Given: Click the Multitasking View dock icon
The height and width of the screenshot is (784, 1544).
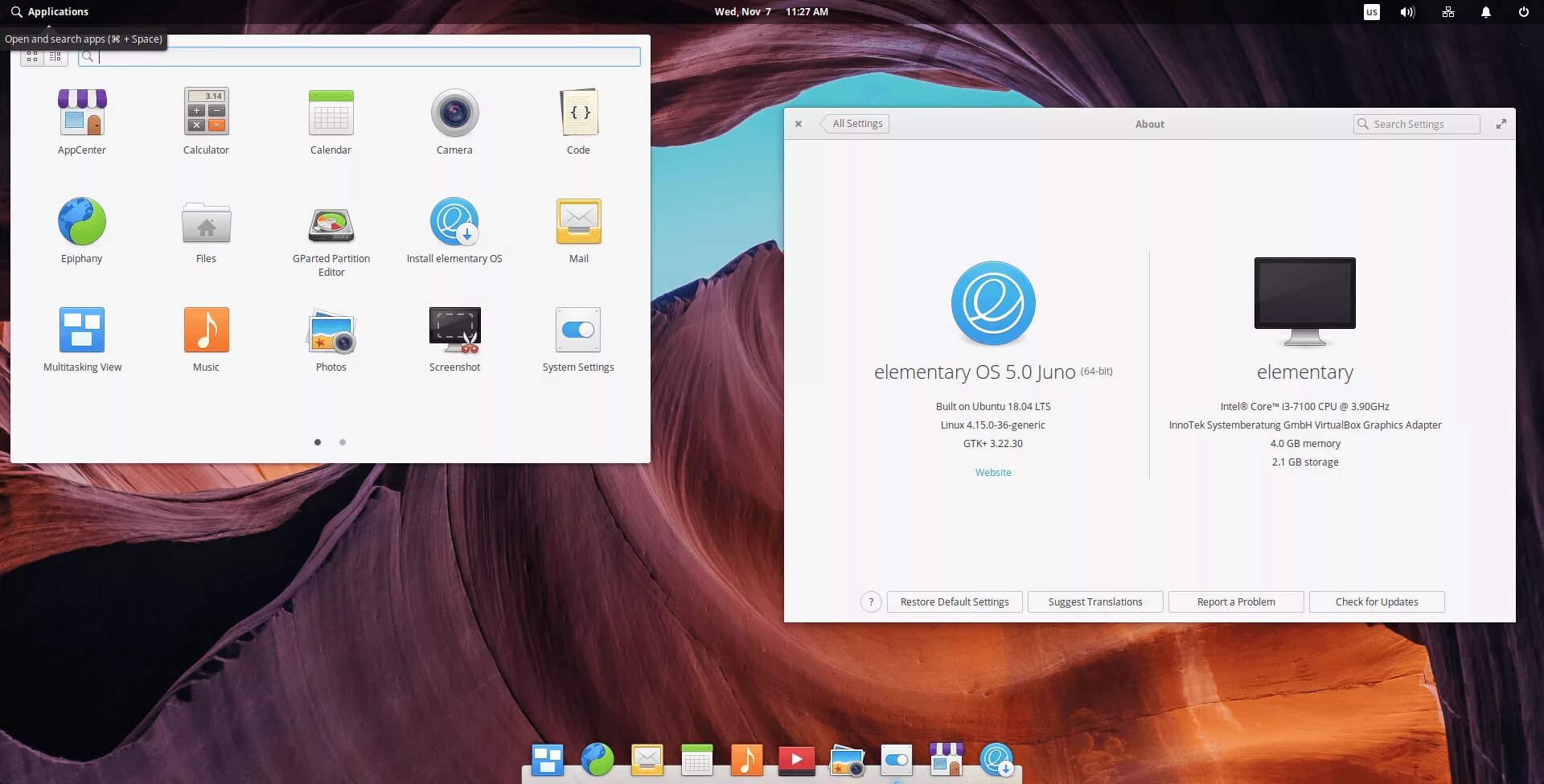Looking at the screenshot, I should tap(548, 759).
